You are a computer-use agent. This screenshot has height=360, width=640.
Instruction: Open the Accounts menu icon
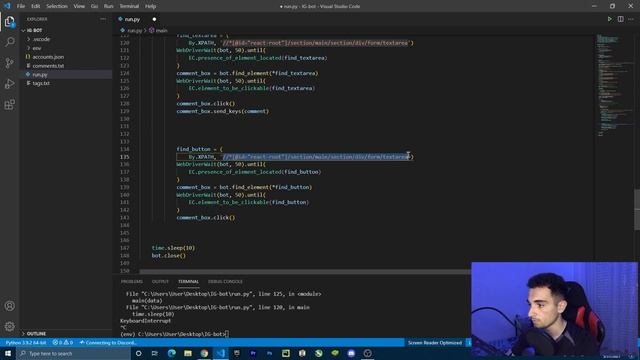pyautogui.click(x=9, y=306)
